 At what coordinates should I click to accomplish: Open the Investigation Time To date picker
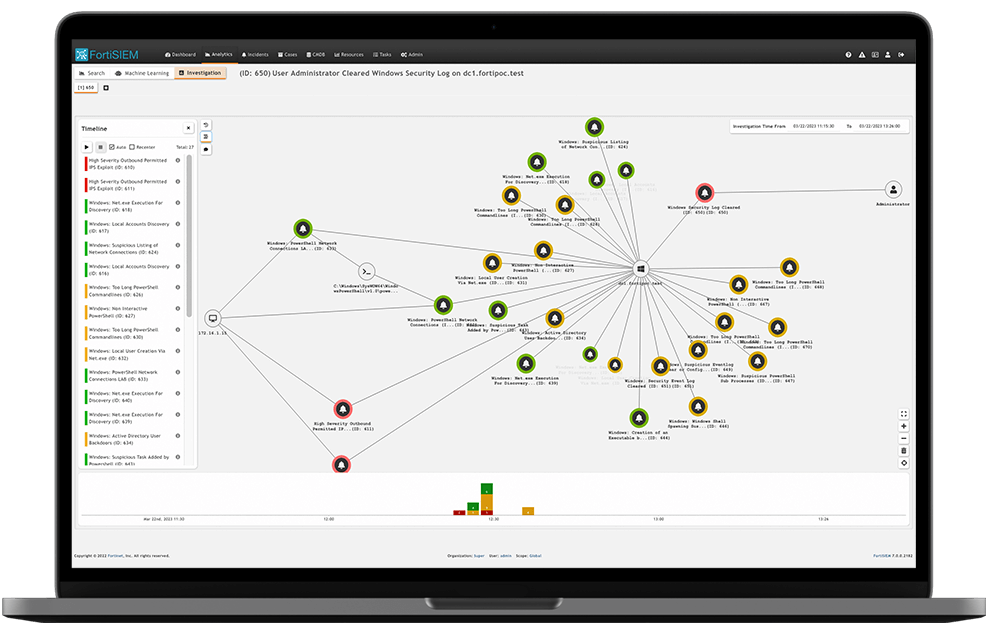880,125
